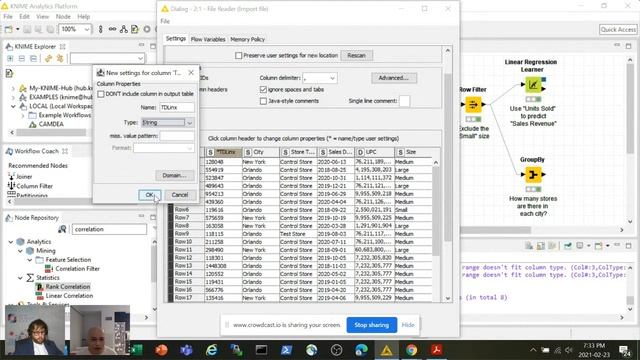Click the PowerShell icon in the taskbar
Screen dimensions: 640x360
tap(287, 350)
